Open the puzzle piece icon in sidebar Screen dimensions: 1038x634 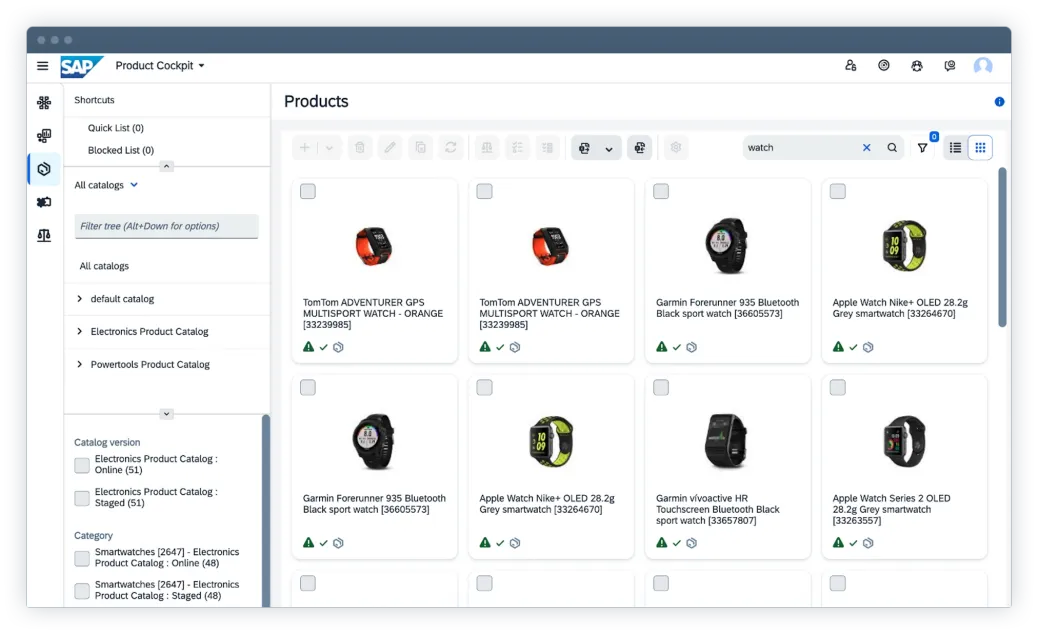point(44,202)
